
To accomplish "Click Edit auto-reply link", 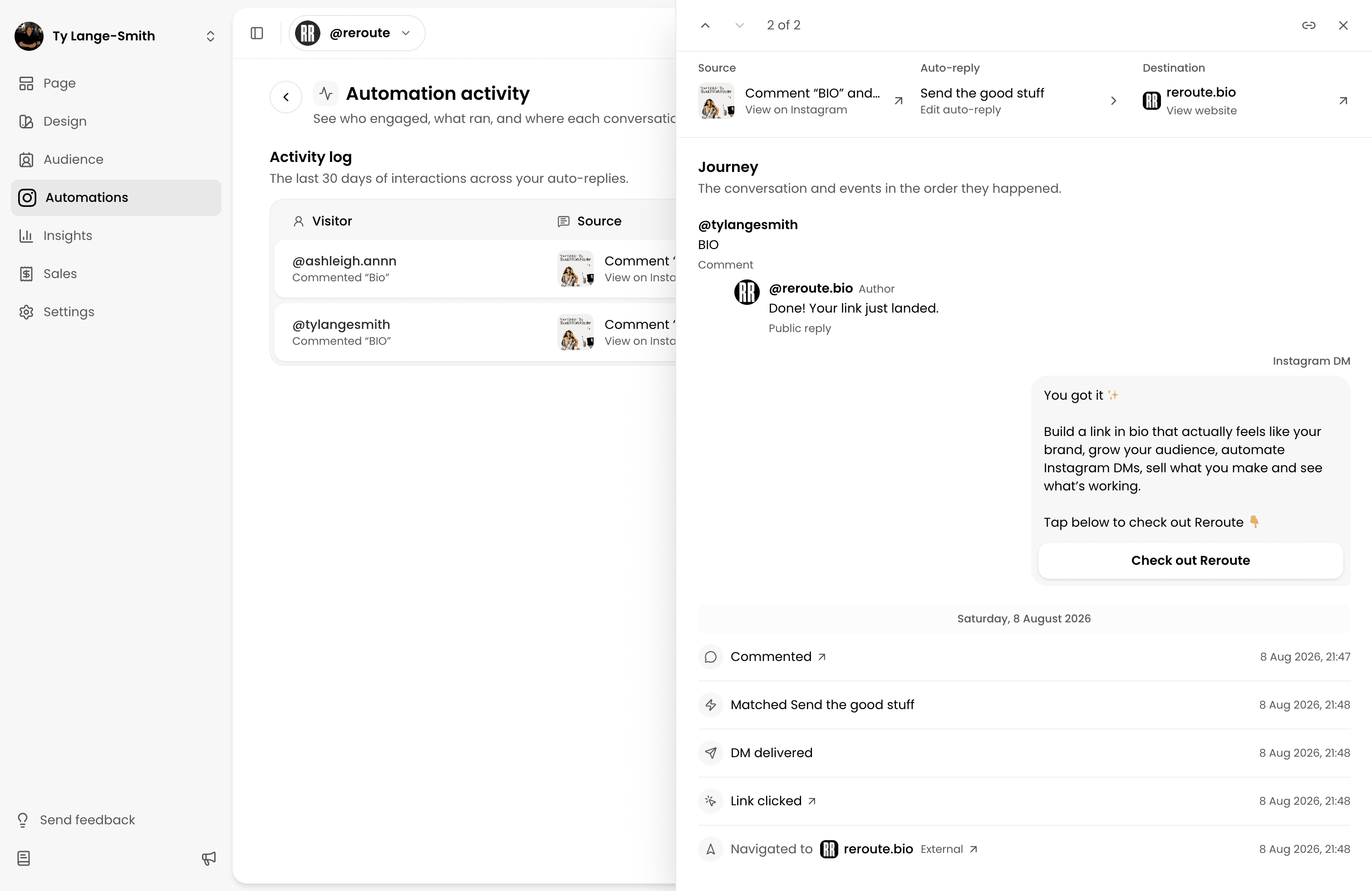I will pyautogui.click(x=960, y=109).
